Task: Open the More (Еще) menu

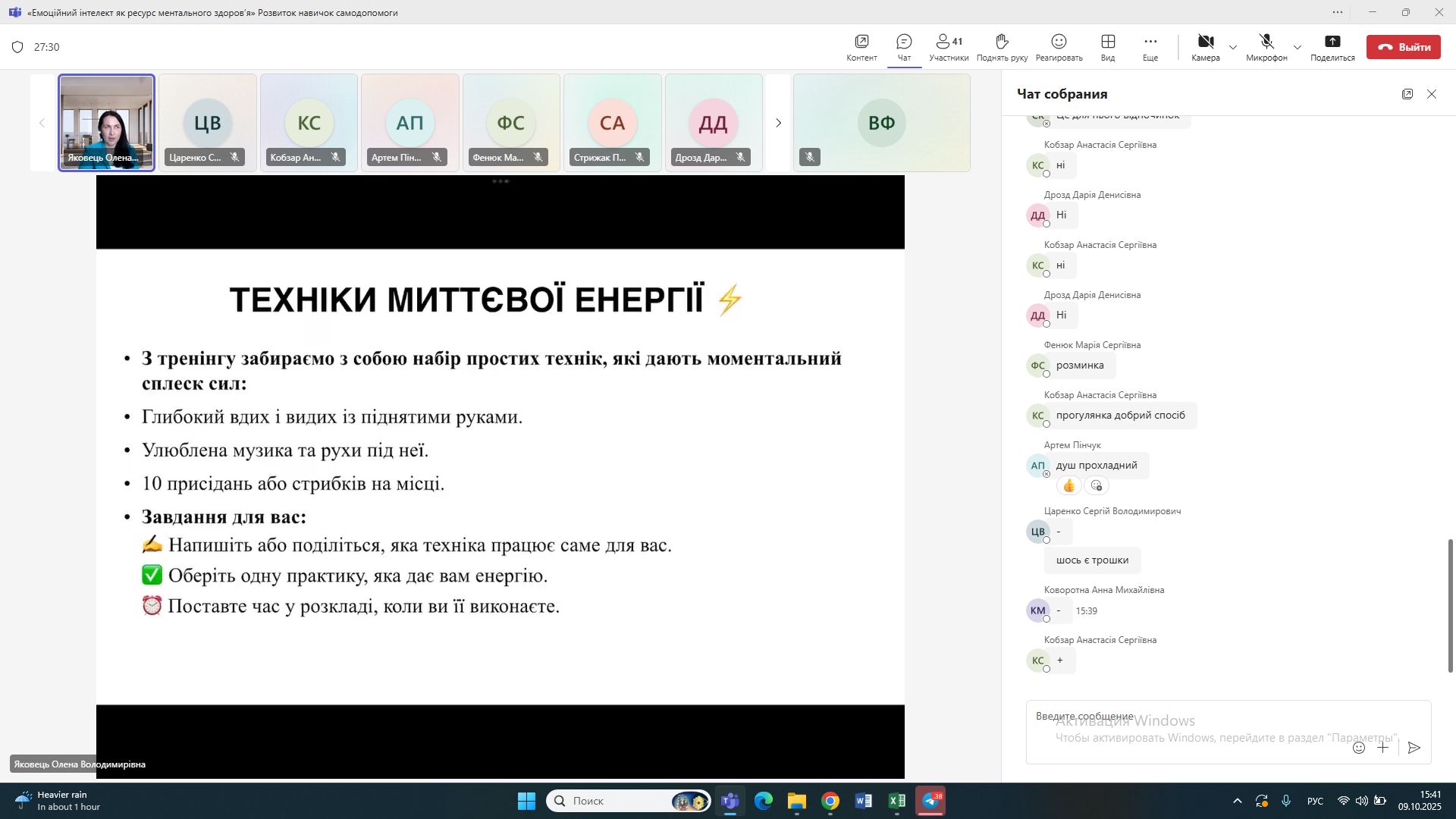Action: 1150,47
